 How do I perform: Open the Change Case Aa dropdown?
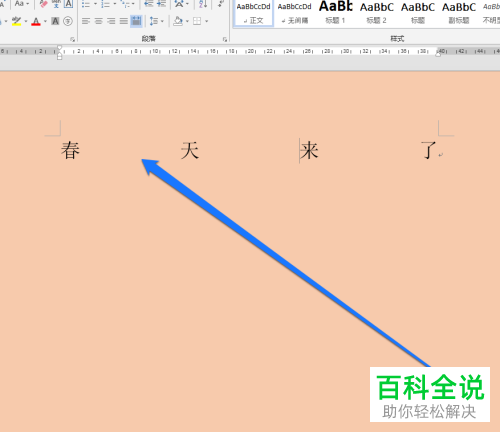22,4
